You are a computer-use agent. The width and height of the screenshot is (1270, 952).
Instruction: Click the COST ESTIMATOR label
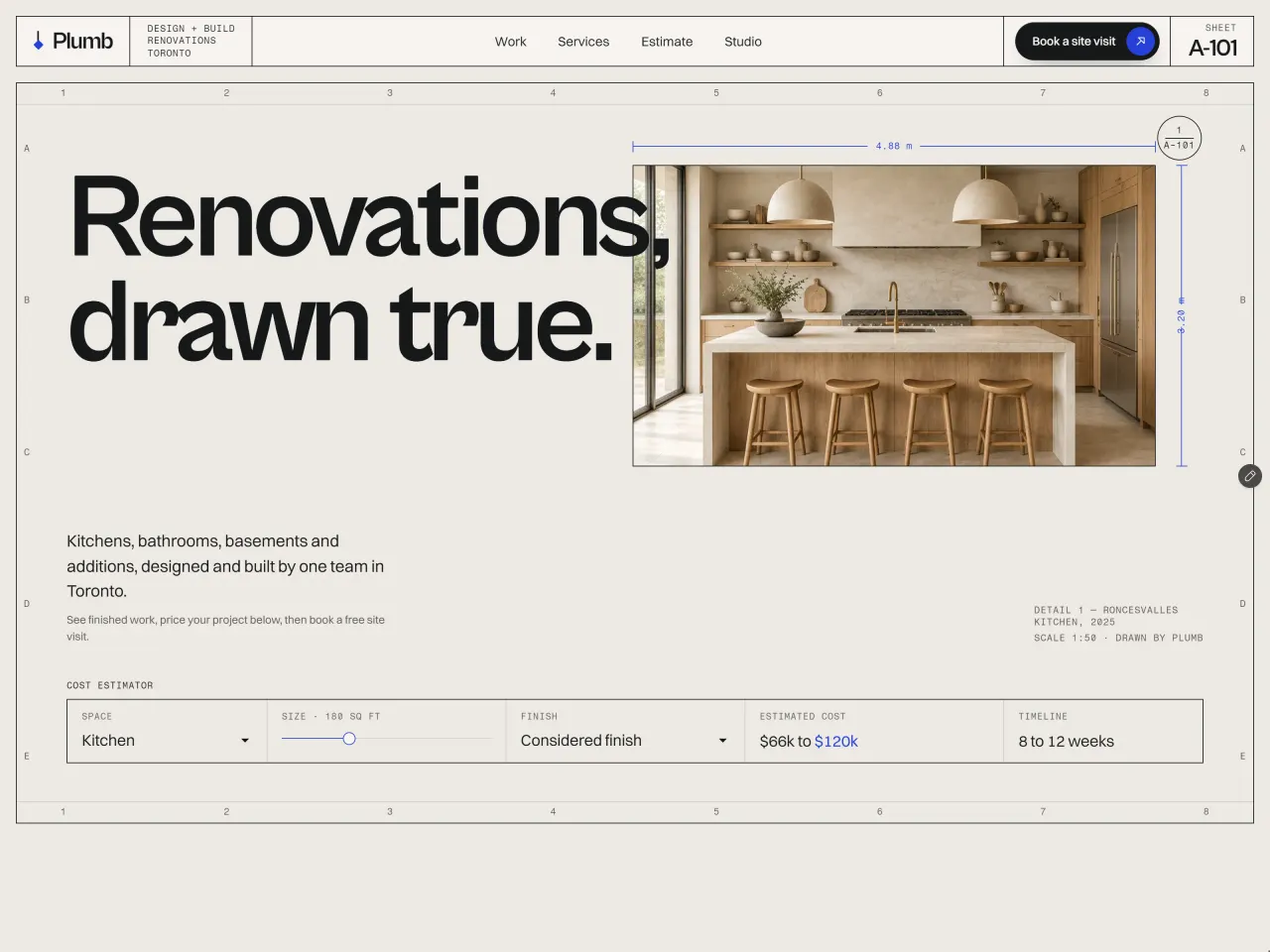coord(110,685)
